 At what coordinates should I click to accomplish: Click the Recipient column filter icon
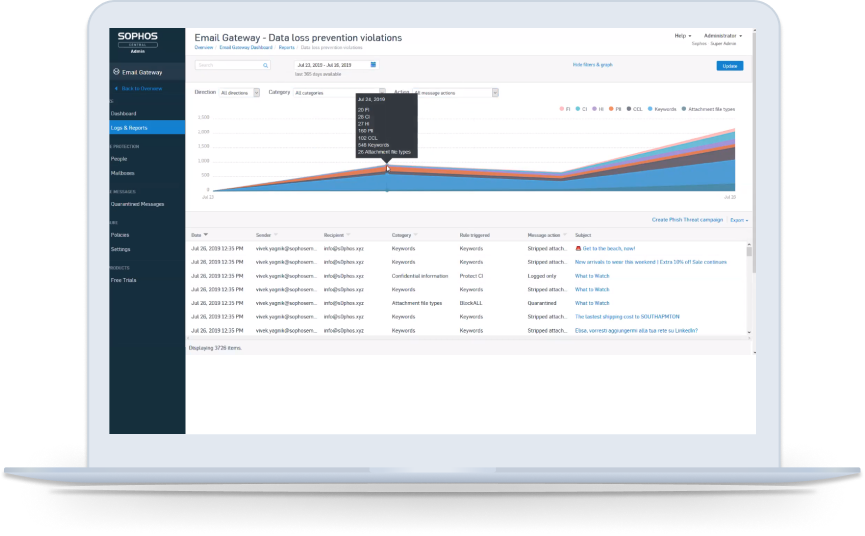349,235
